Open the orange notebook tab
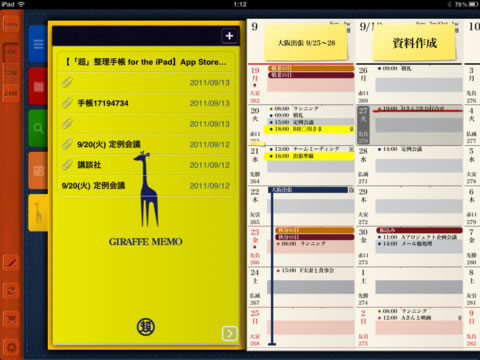 (38, 171)
